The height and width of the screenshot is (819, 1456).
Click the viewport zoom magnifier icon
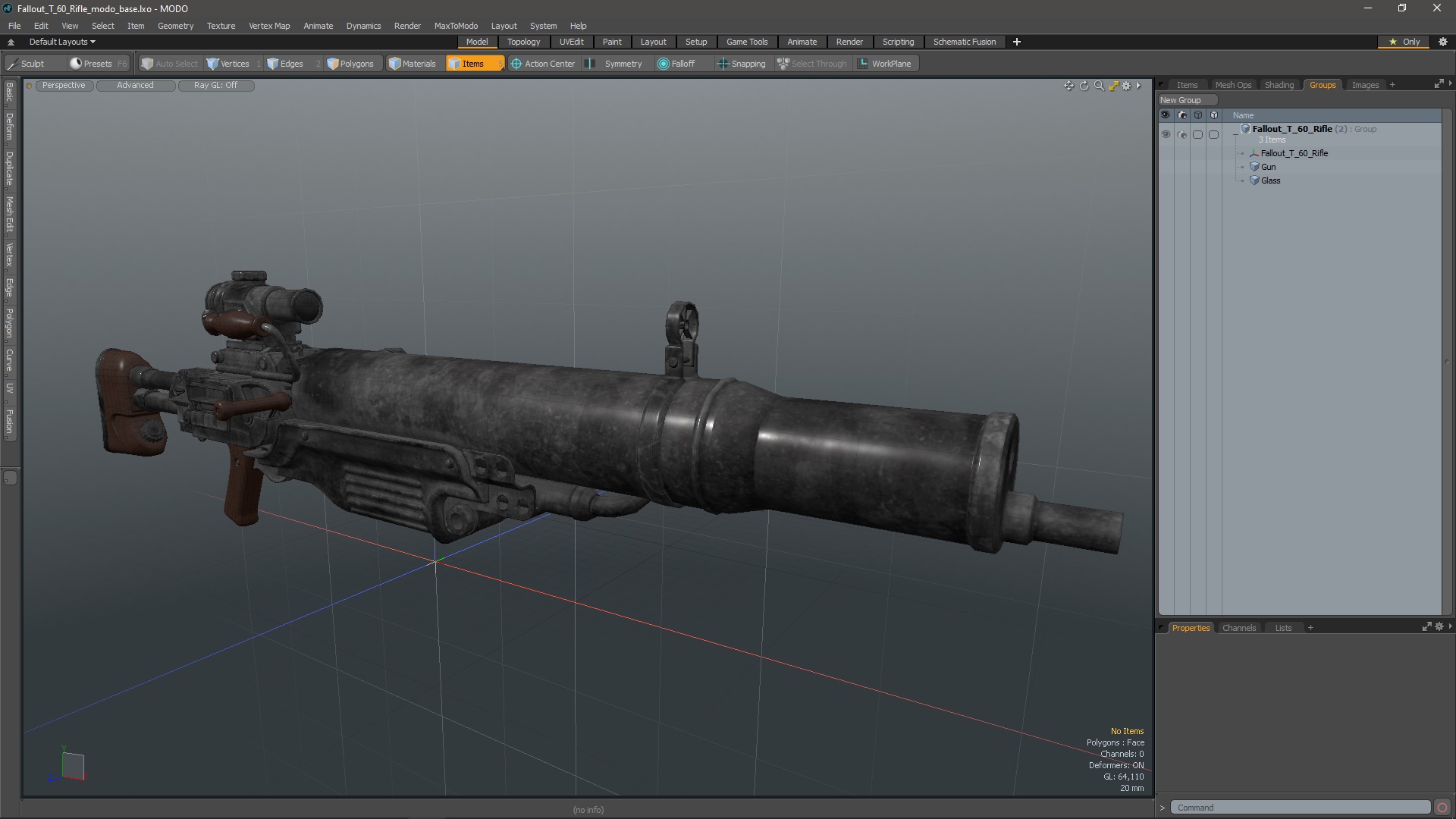(1099, 86)
